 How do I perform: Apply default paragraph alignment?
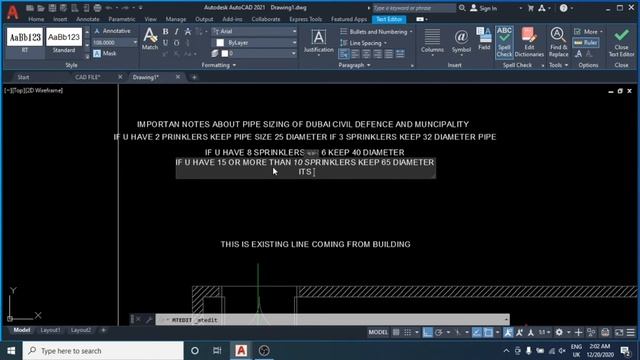pos(344,54)
